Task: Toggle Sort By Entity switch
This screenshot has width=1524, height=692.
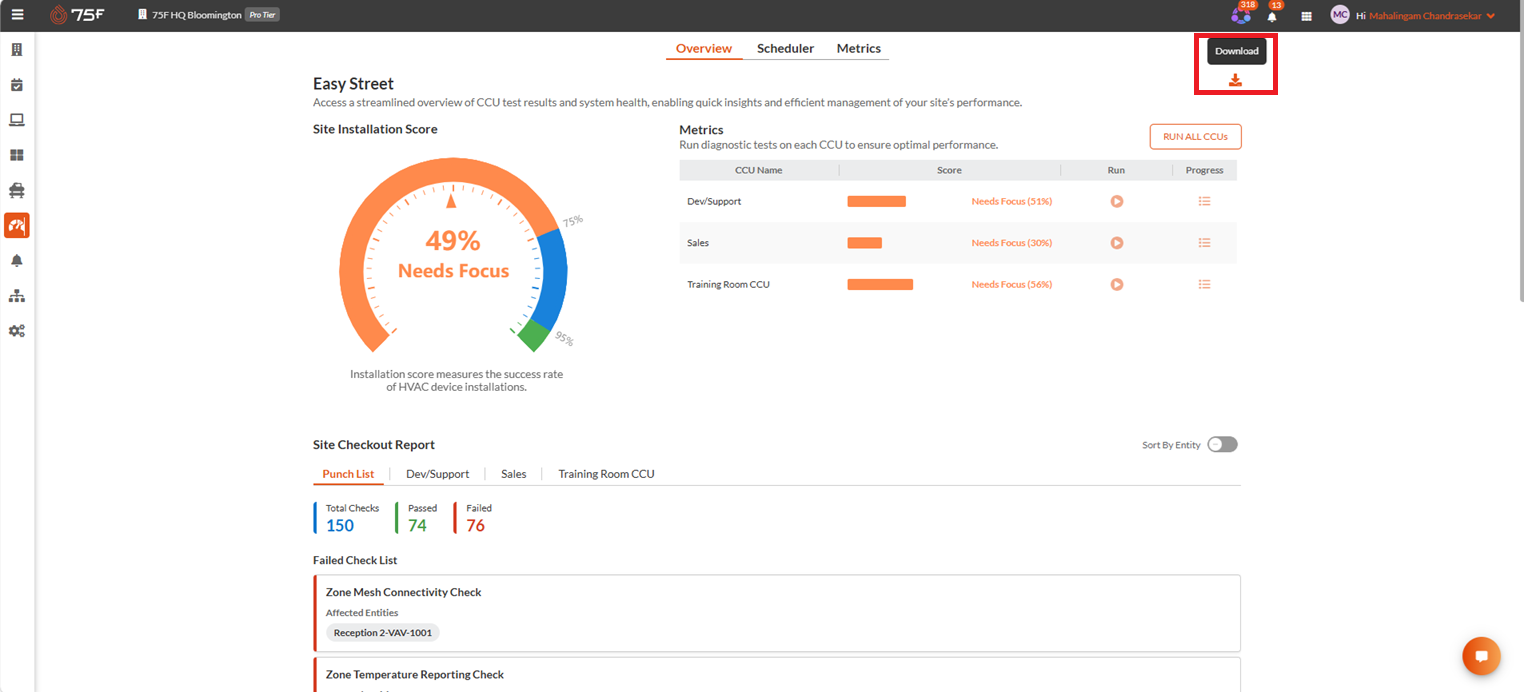Action: [x=1222, y=445]
